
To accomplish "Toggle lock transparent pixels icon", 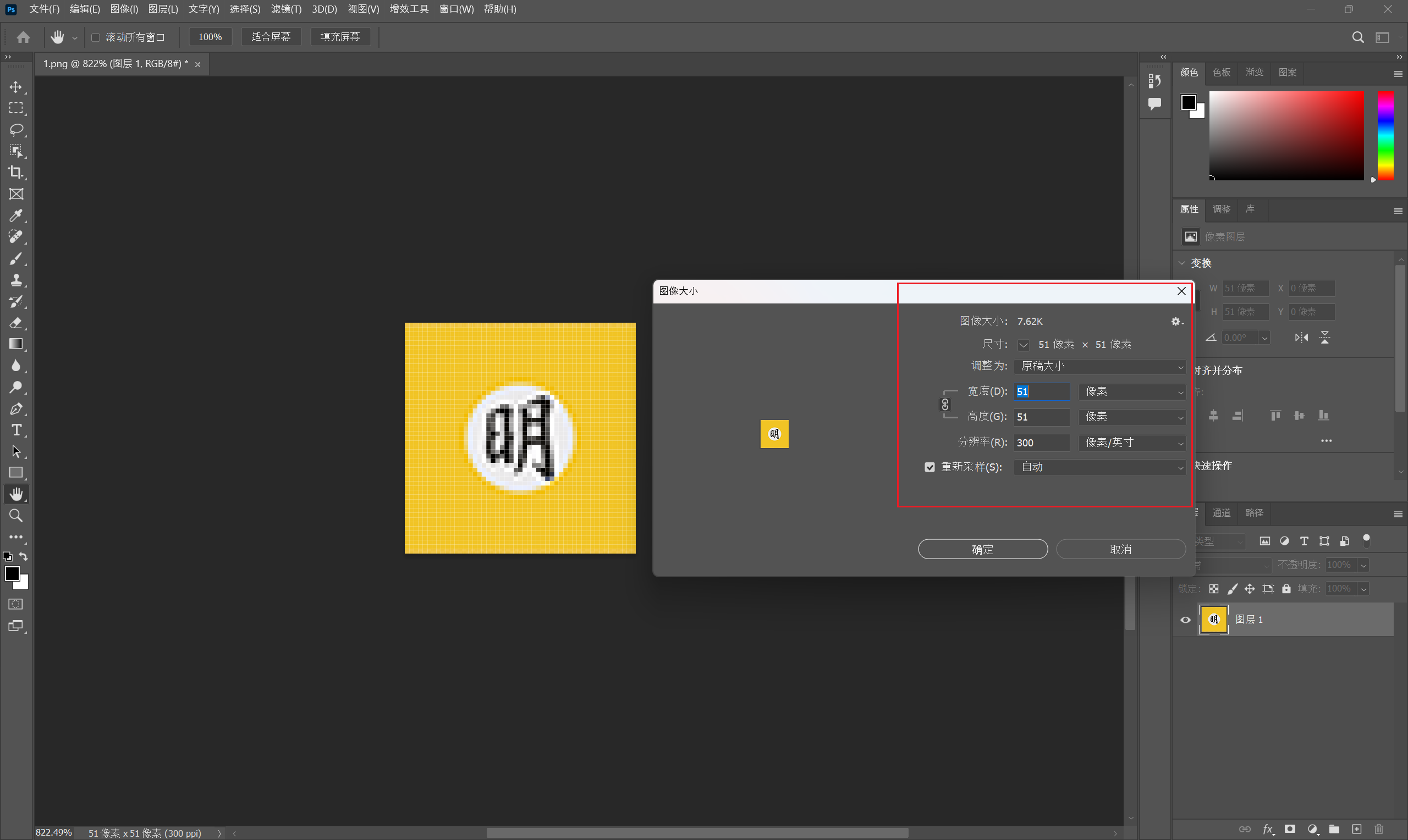I will (1214, 589).
